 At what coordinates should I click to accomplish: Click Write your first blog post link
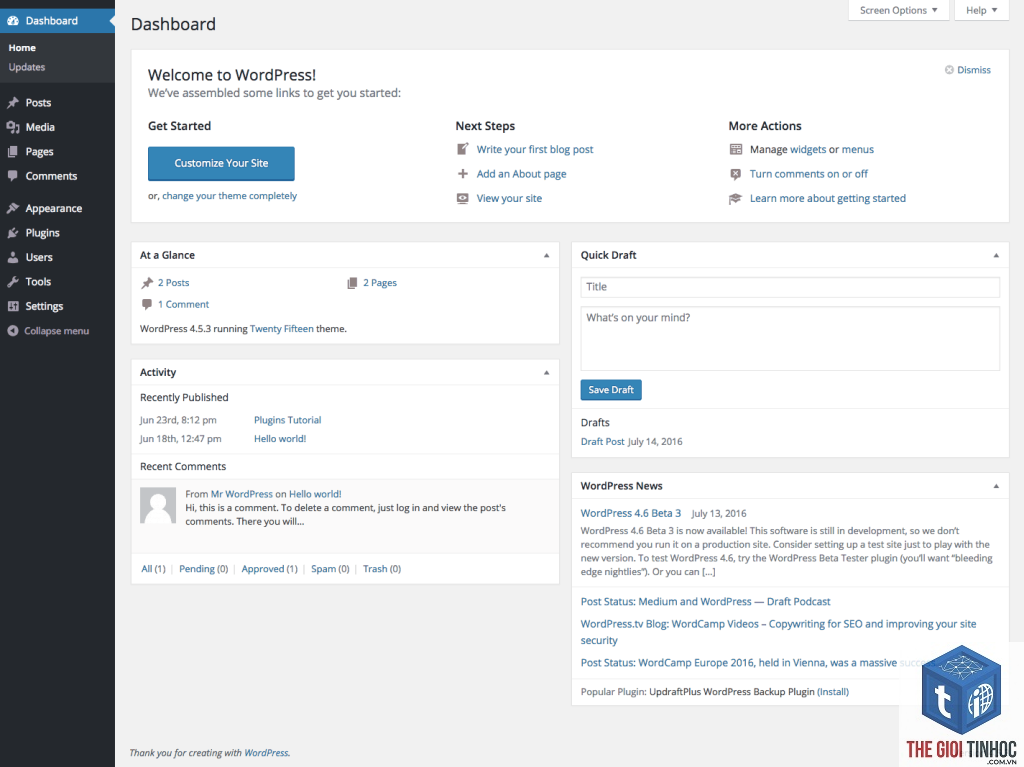coord(535,149)
